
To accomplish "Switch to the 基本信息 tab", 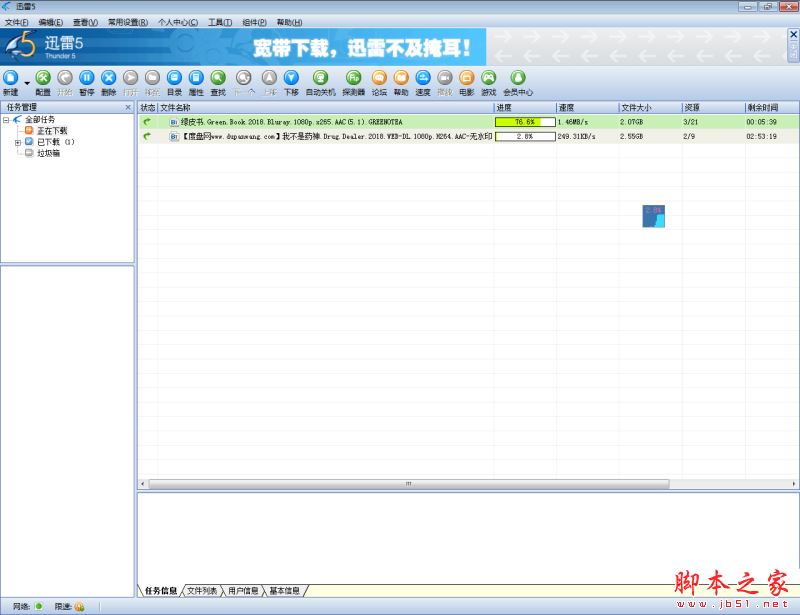I will click(x=284, y=591).
